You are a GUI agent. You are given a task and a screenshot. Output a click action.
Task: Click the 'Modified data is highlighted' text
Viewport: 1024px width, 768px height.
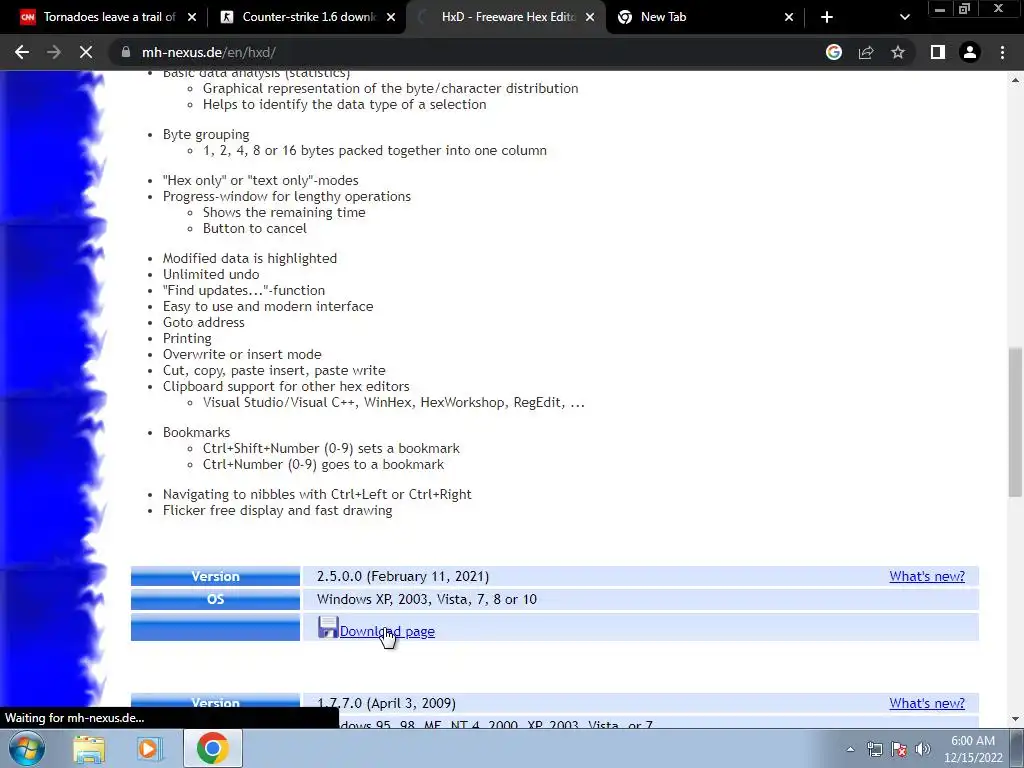coord(249,258)
